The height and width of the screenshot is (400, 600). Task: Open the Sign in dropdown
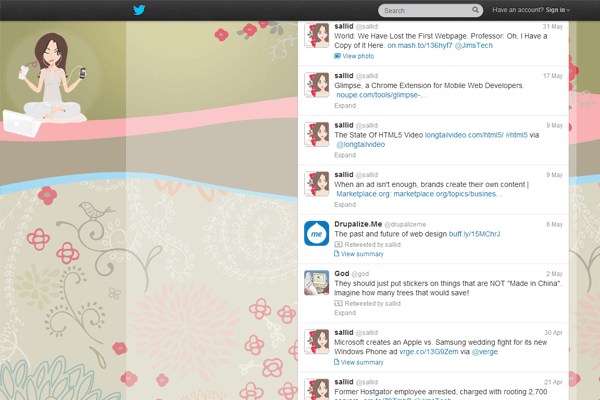coord(557,10)
